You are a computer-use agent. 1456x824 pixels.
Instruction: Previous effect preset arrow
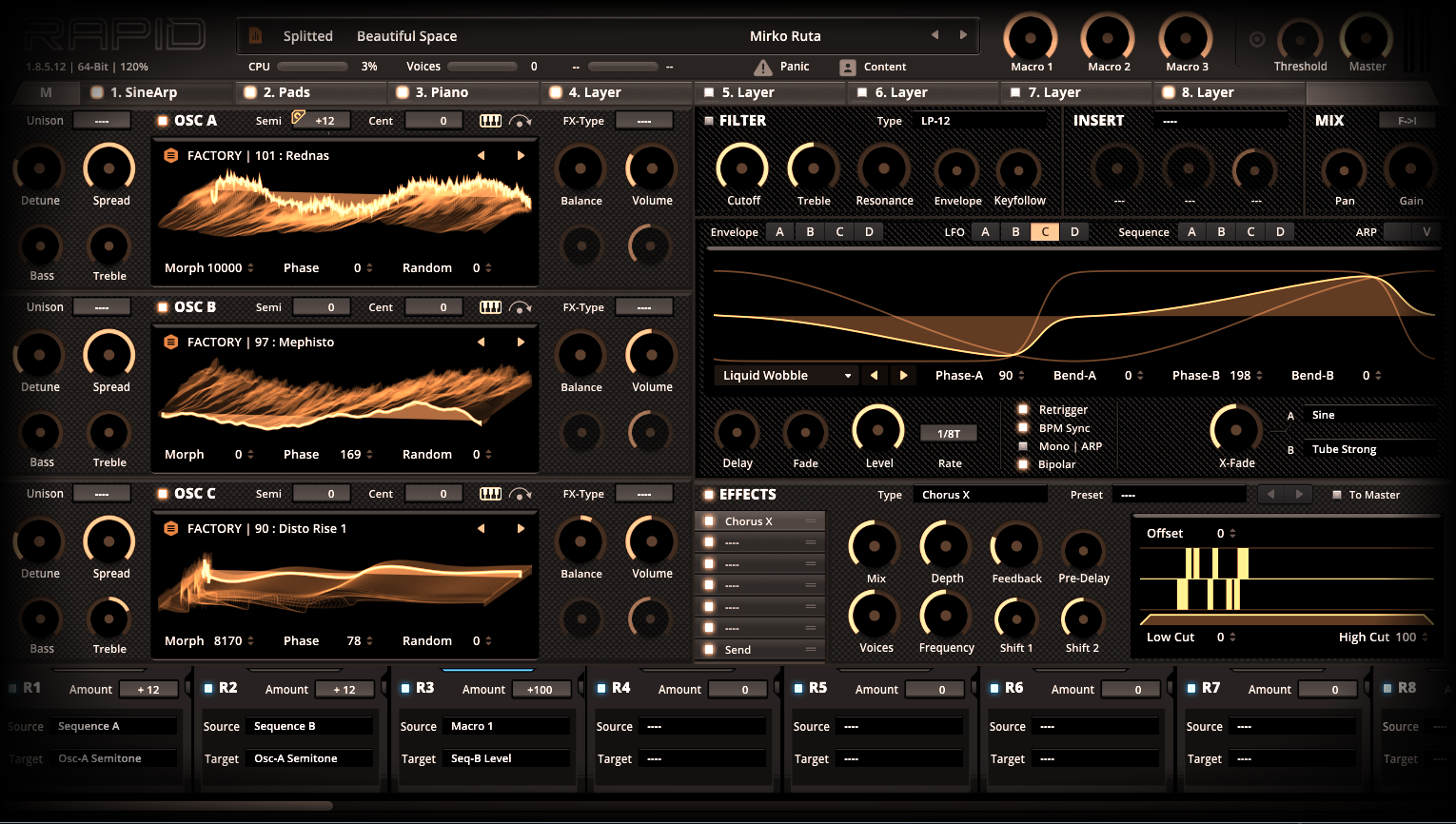pyautogui.click(x=1270, y=495)
